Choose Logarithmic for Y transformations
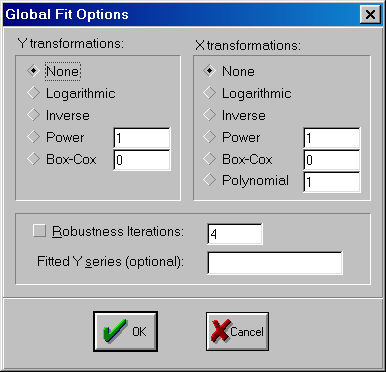This screenshot has width=386, height=372. pyautogui.click(x=33, y=93)
